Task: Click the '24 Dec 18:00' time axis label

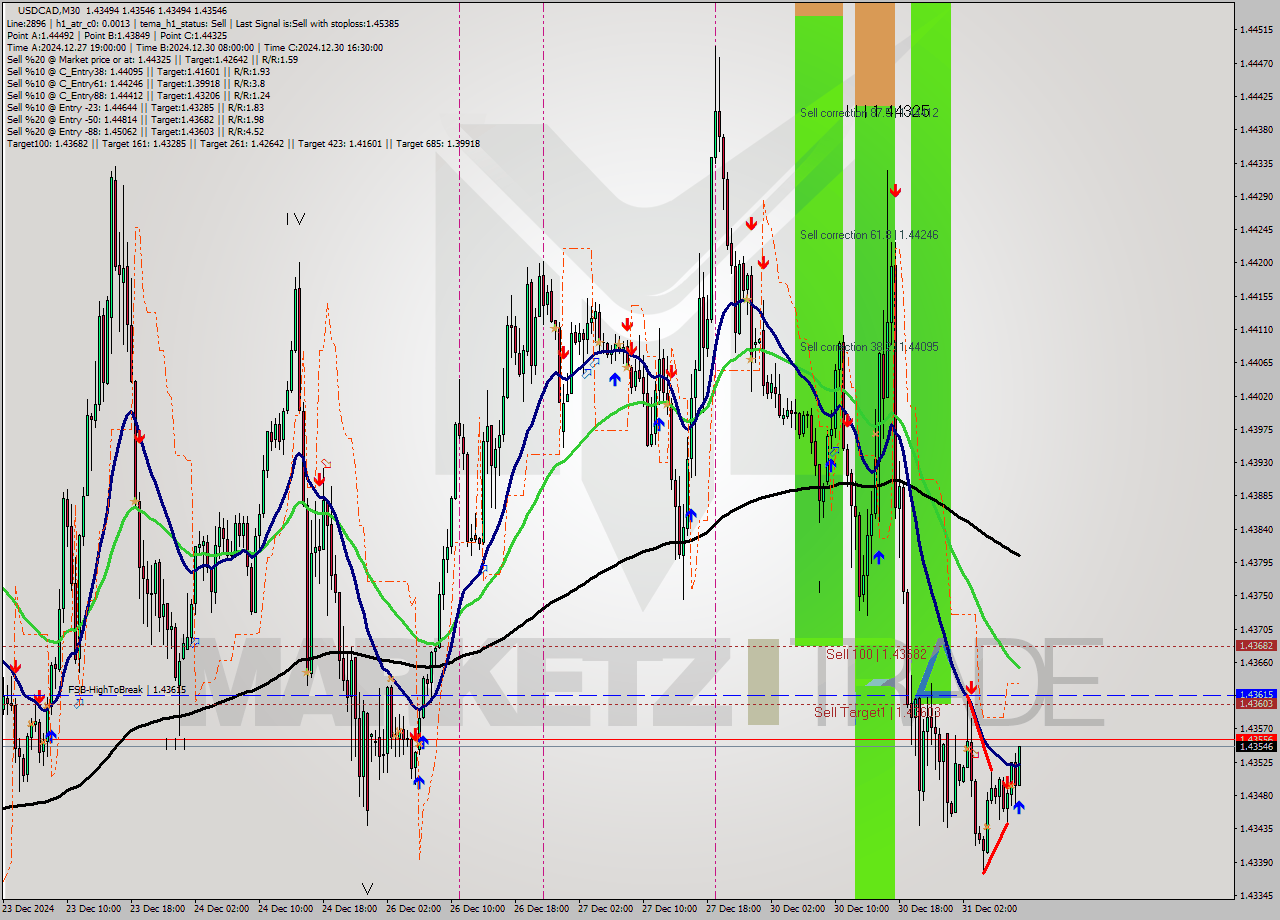Action: pyautogui.click(x=351, y=909)
